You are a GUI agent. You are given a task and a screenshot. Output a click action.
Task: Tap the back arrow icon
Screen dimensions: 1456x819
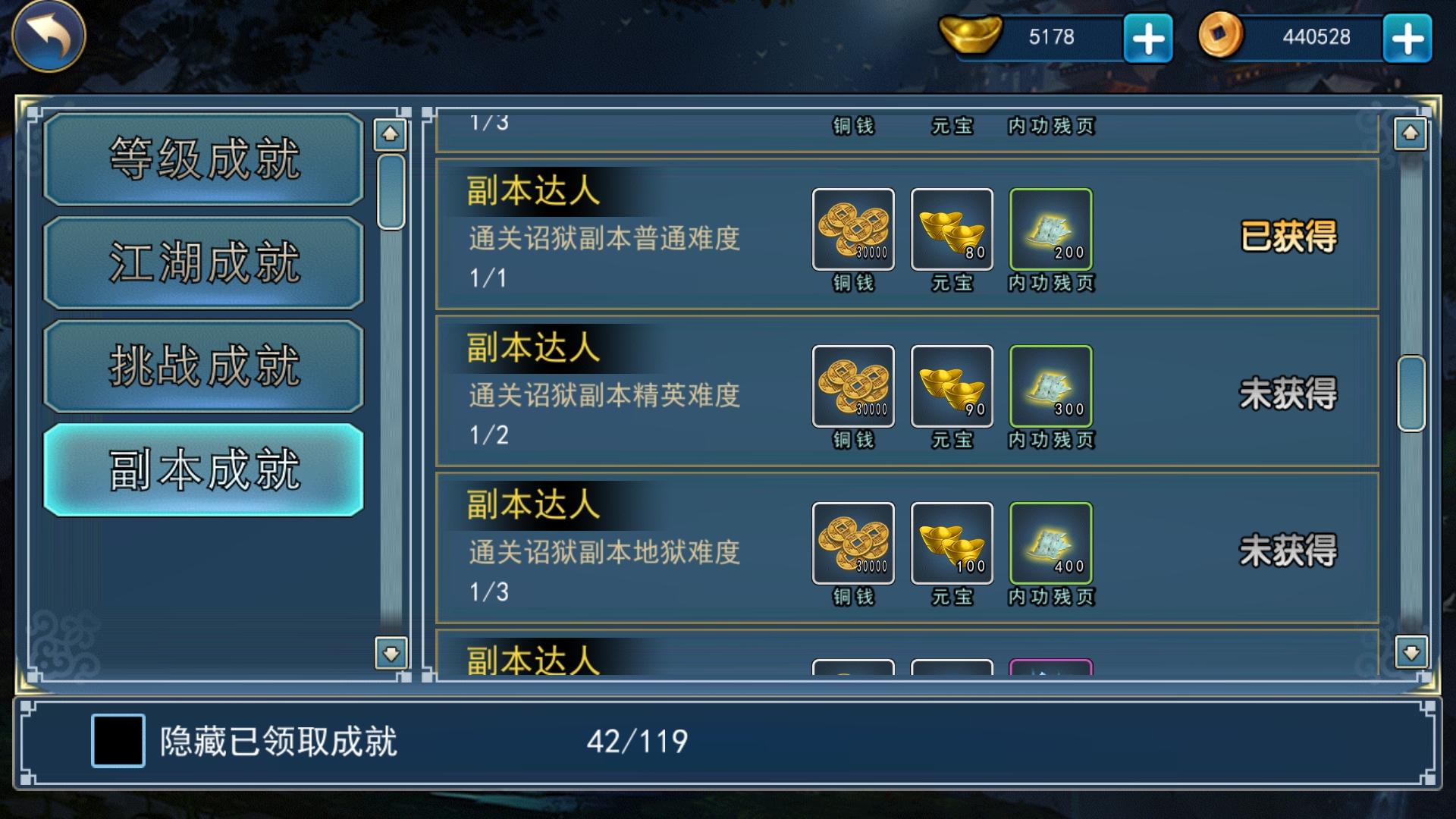click(49, 36)
